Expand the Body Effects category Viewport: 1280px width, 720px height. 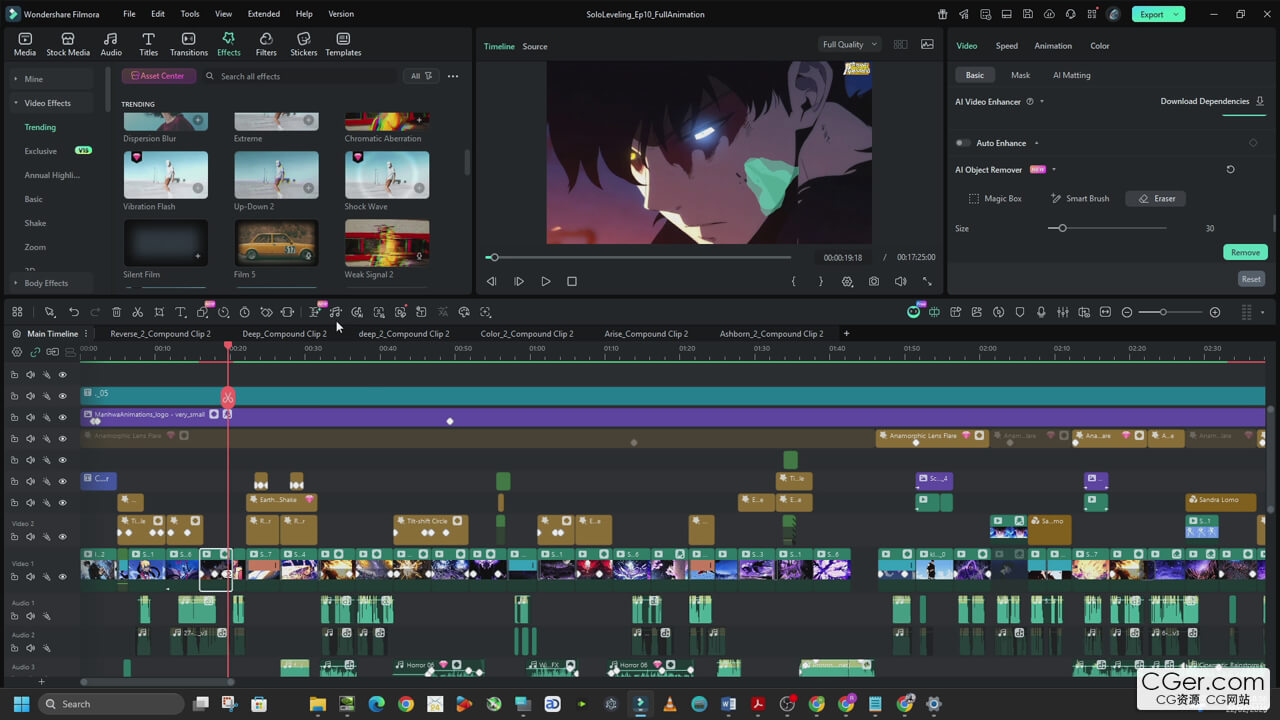(x=46, y=283)
